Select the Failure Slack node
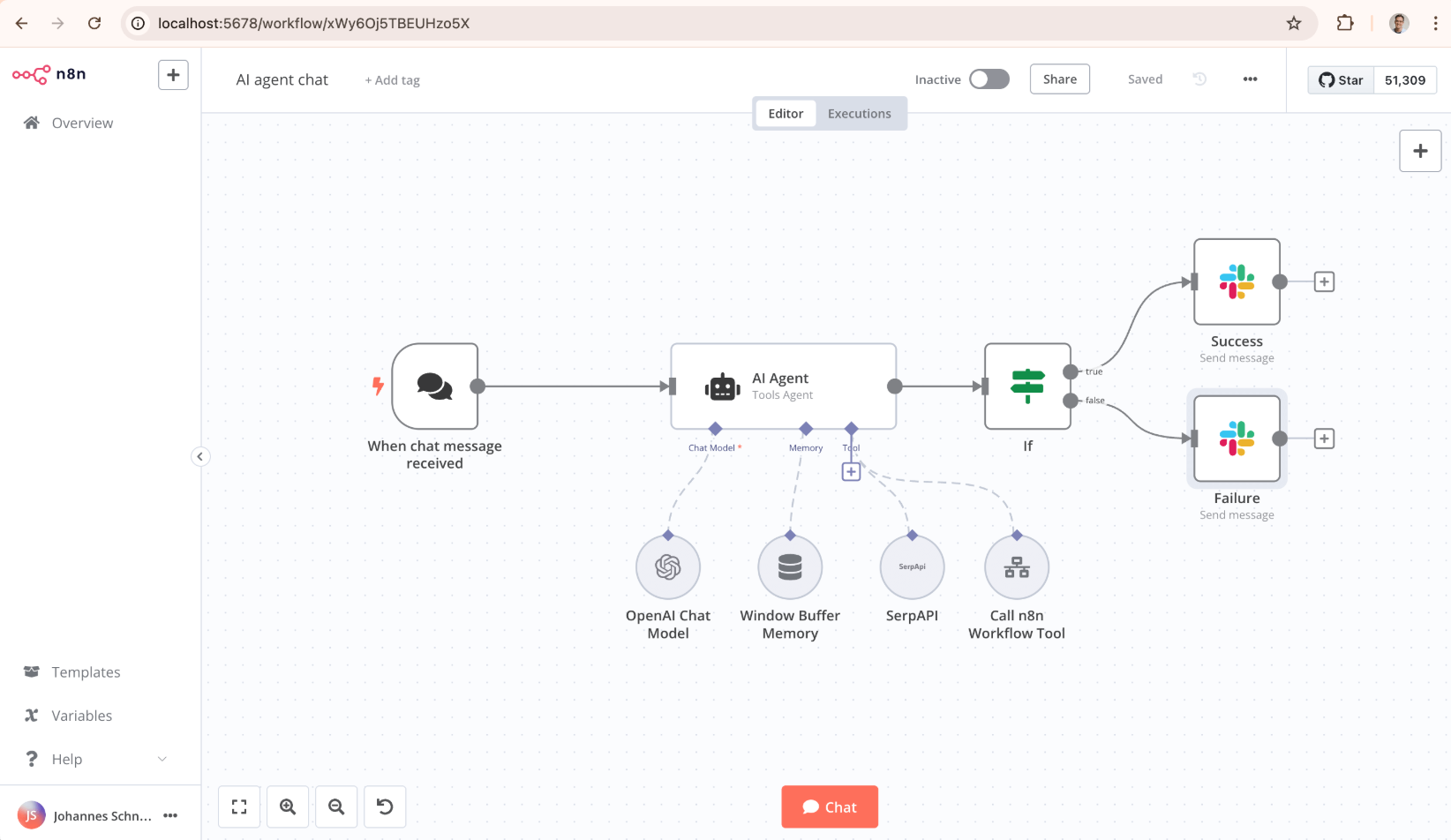This screenshot has height=840, width=1451. [x=1237, y=439]
